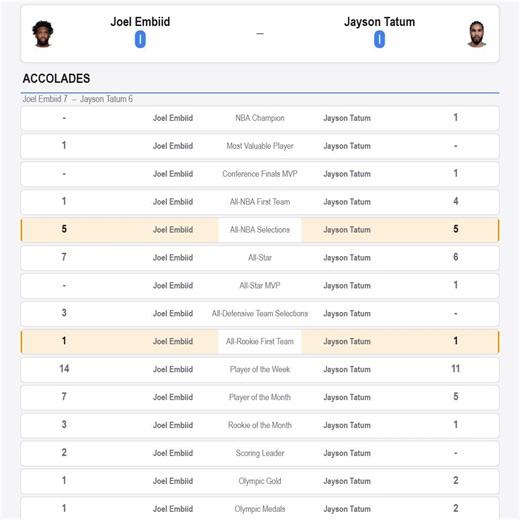Click the All-NBA First Team label
520x520 pixels.
[x=260, y=202]
